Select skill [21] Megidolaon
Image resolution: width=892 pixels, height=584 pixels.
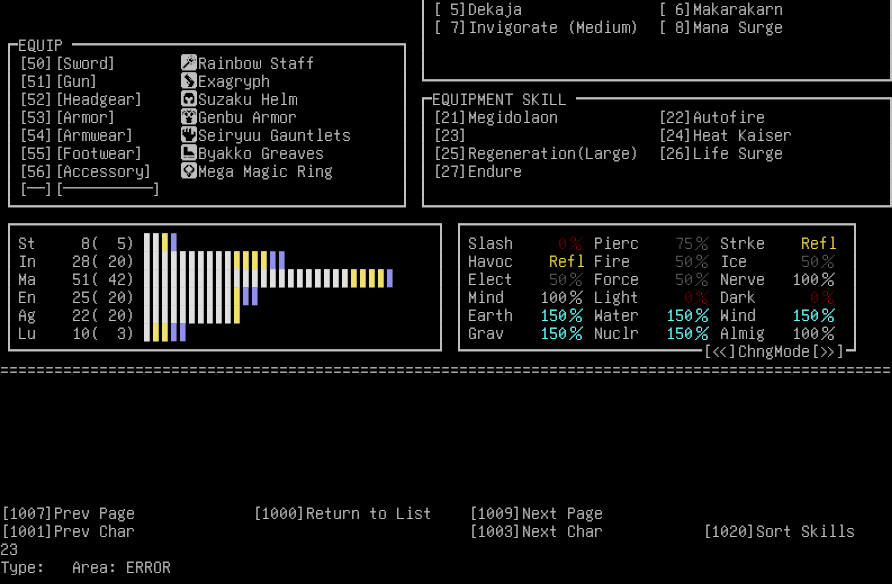coord(496,118)
